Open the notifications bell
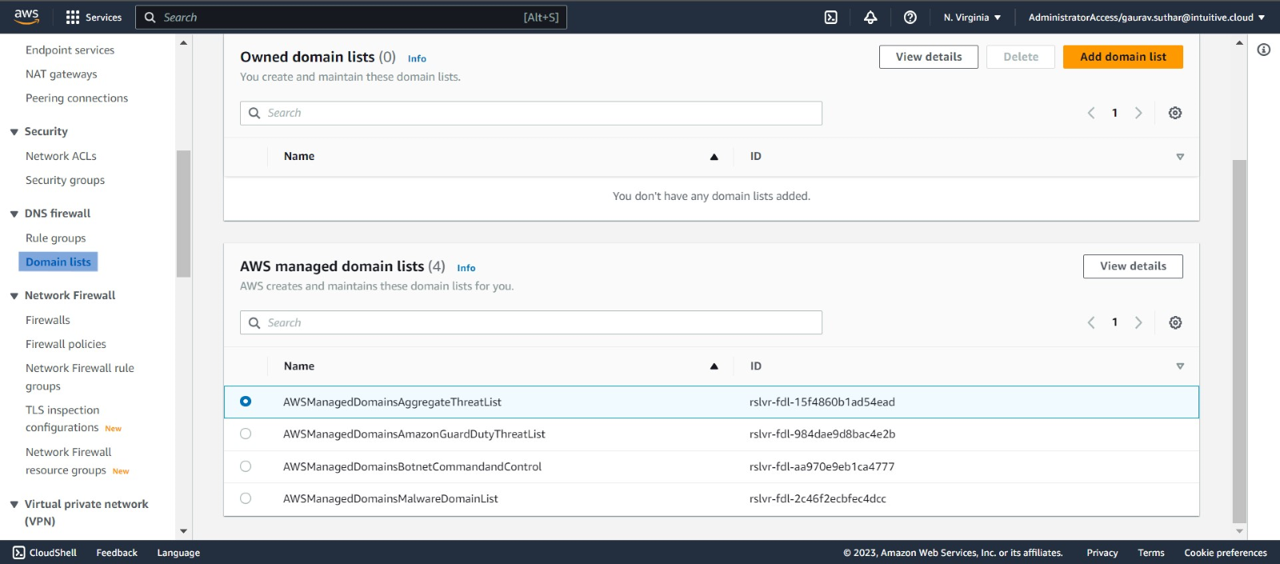The image size is (1280, 564). (x=870, y=17)
